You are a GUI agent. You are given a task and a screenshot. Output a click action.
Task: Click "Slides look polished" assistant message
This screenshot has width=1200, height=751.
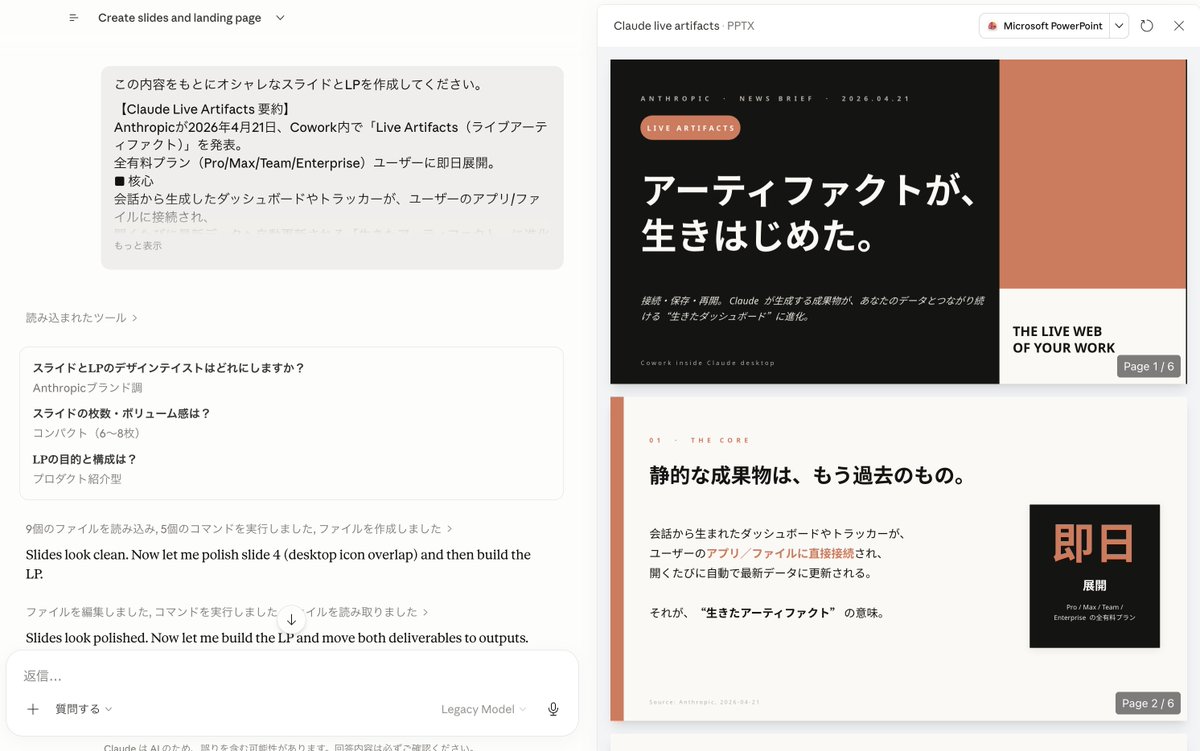(277, 638)
